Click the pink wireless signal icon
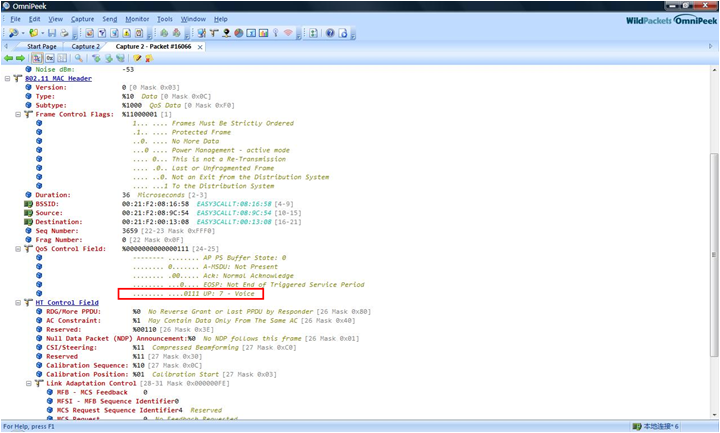This screenshot has height=433, width=720. 288,33
